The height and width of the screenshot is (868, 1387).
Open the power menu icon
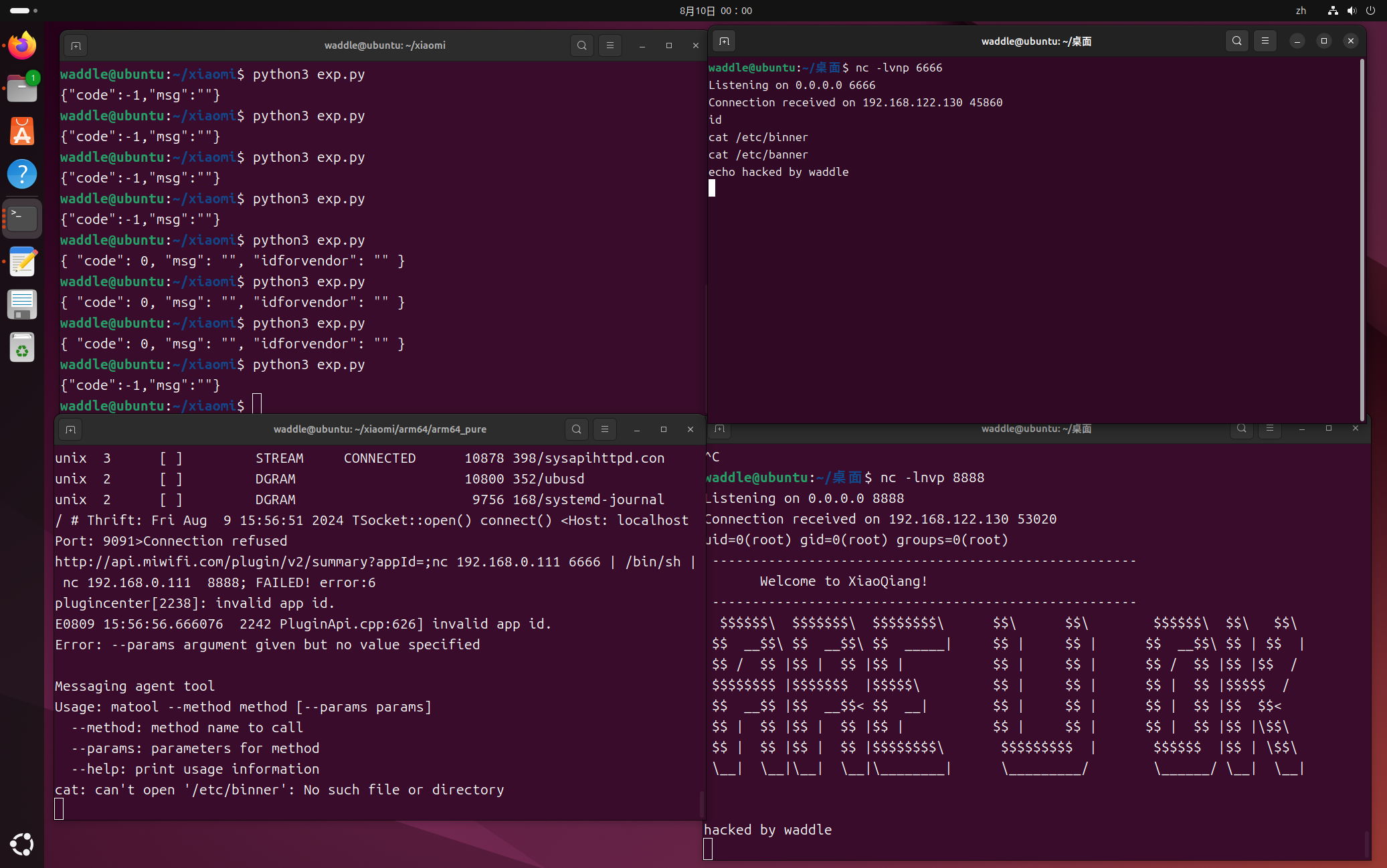click(1370, 11)
